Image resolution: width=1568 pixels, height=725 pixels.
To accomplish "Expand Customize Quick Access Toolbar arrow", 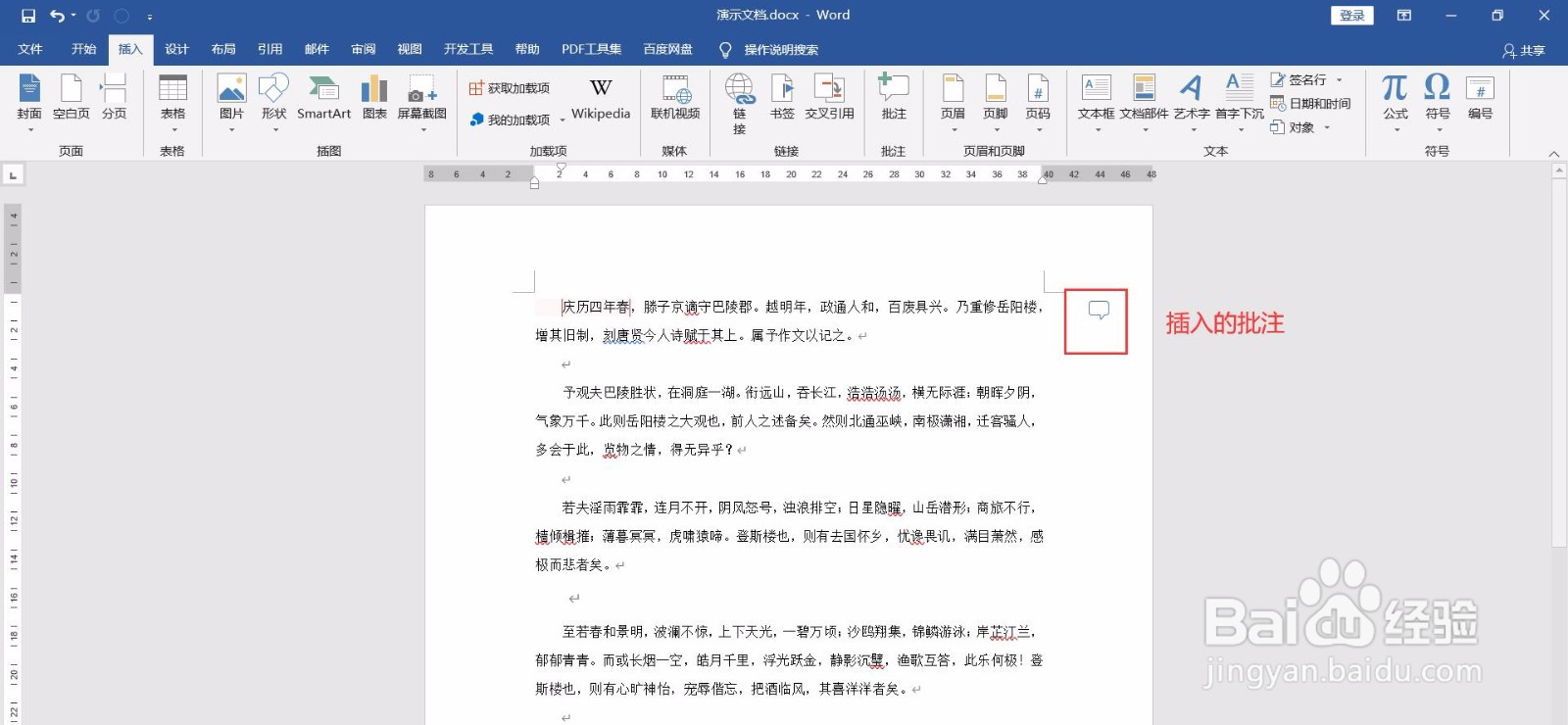I will coord(150,17).
